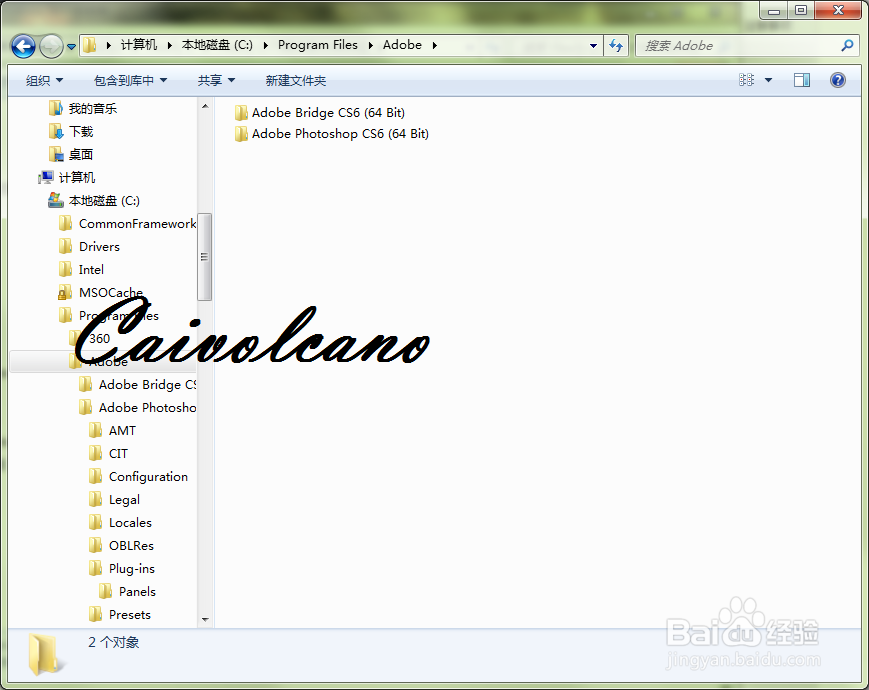Focus the 搜索 Adobe search field
869x690 pixels.
(747, 45)
